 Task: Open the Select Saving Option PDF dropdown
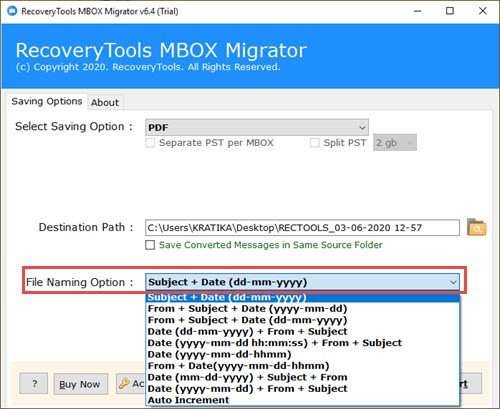click(x=257, y=127)
